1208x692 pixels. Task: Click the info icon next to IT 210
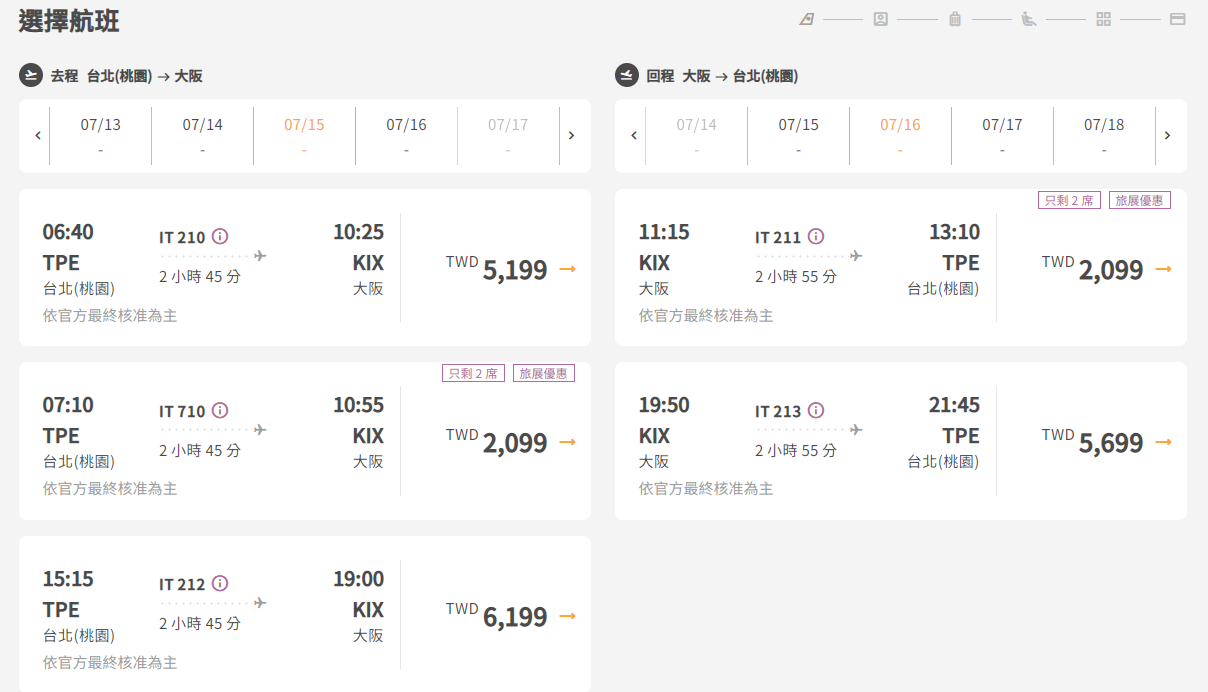(220, 237)
